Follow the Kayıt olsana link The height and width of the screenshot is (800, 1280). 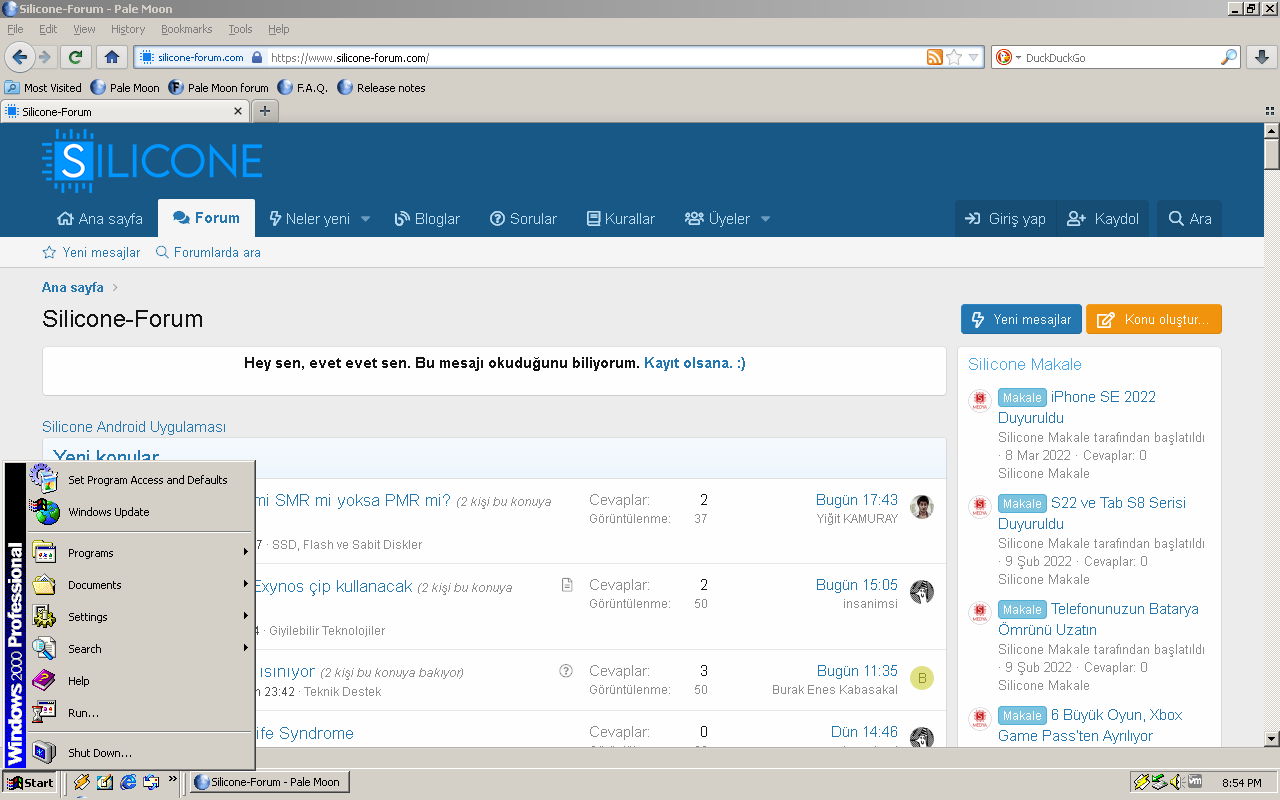pos(695,363)
